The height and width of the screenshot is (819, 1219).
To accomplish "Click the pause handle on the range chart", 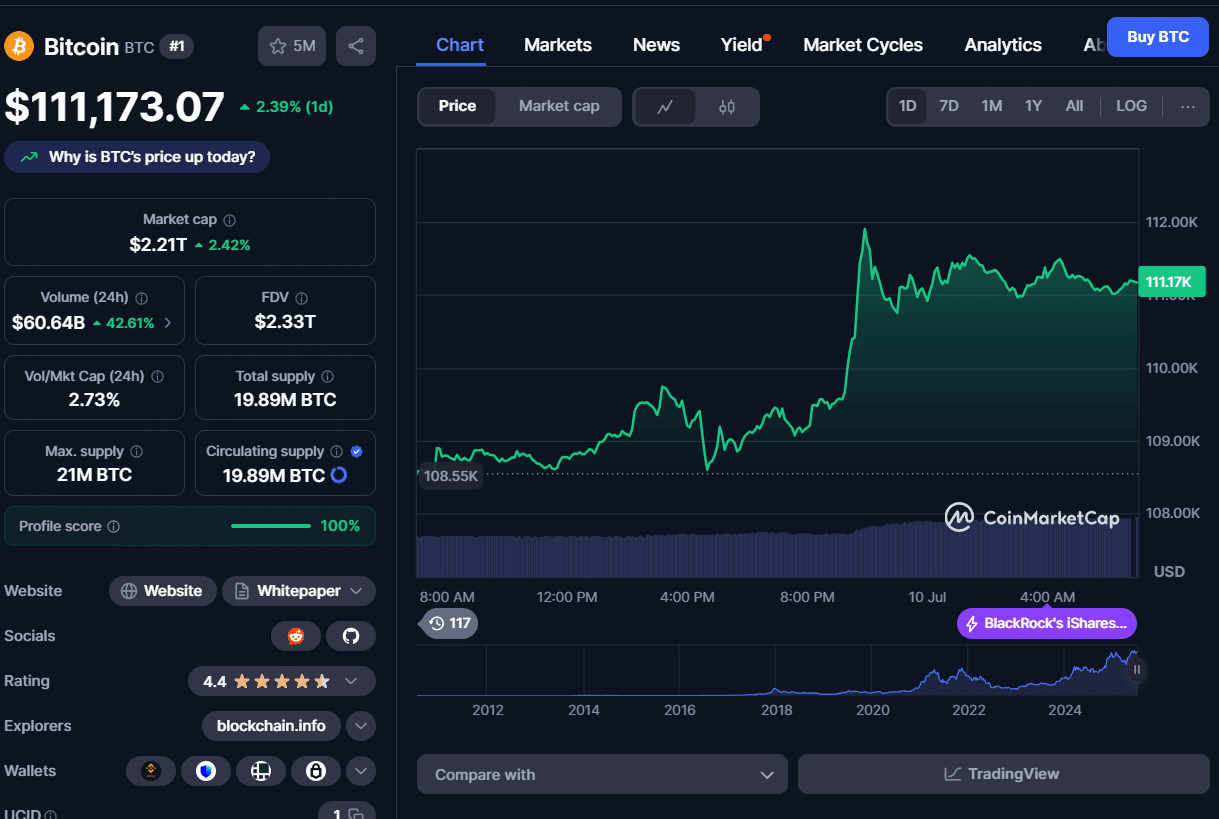I will (x=1136, y=669).
